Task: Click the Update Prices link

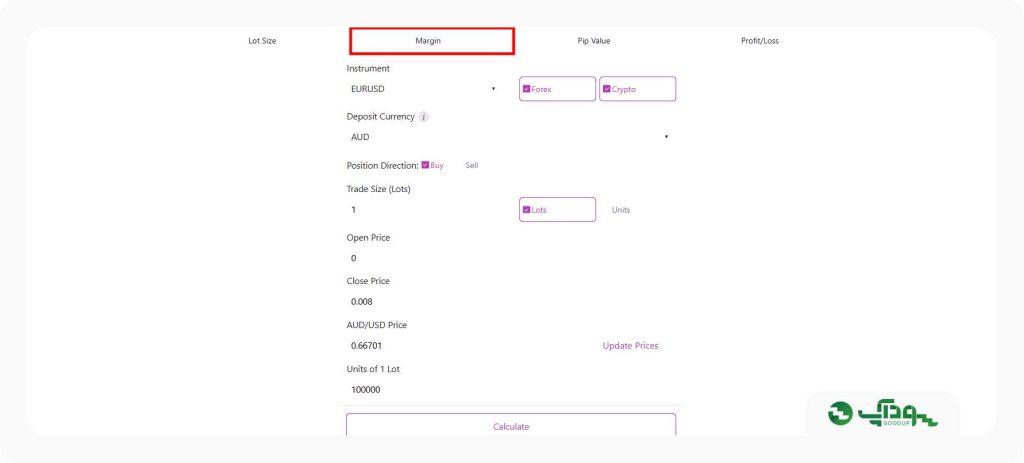Action: (630, 345)
